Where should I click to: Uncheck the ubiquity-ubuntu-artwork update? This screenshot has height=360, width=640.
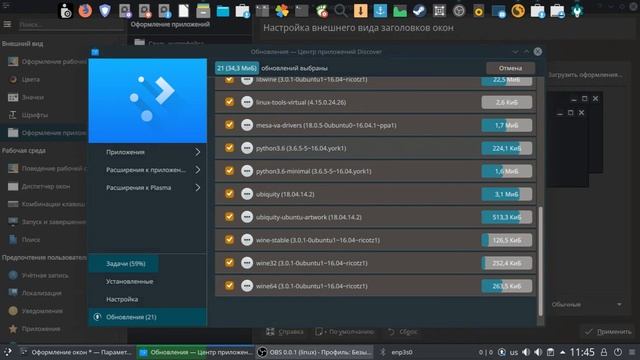(229, 217)
